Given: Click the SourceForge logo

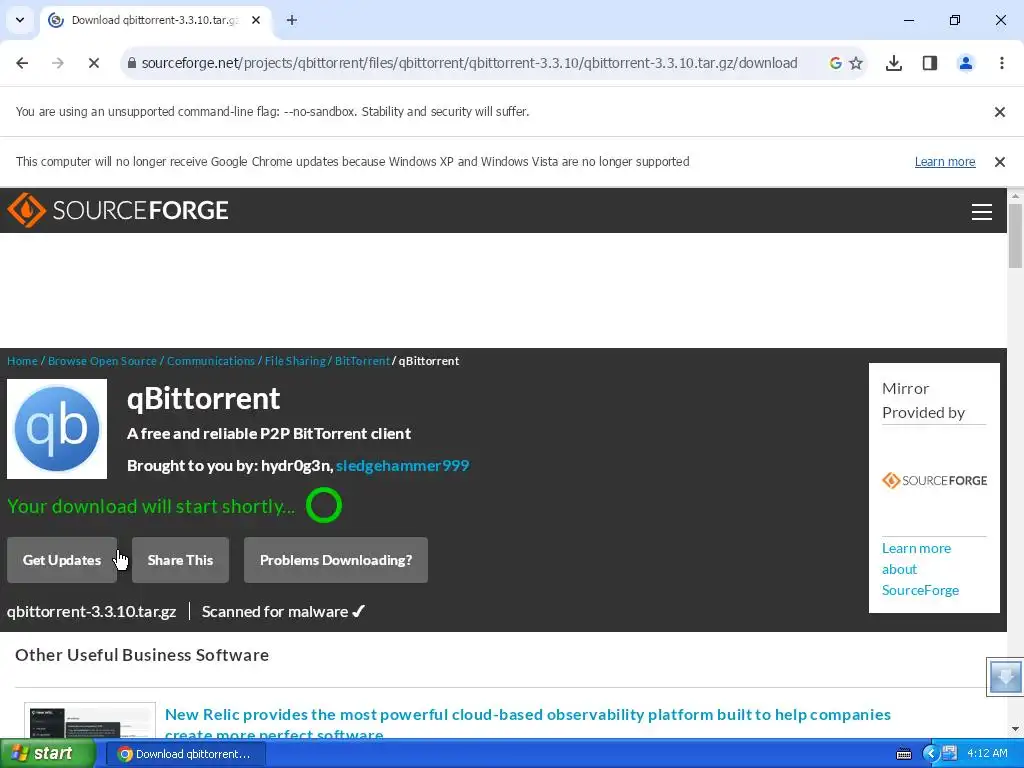Looking at the screenshot, I should (x=118, y=210).
